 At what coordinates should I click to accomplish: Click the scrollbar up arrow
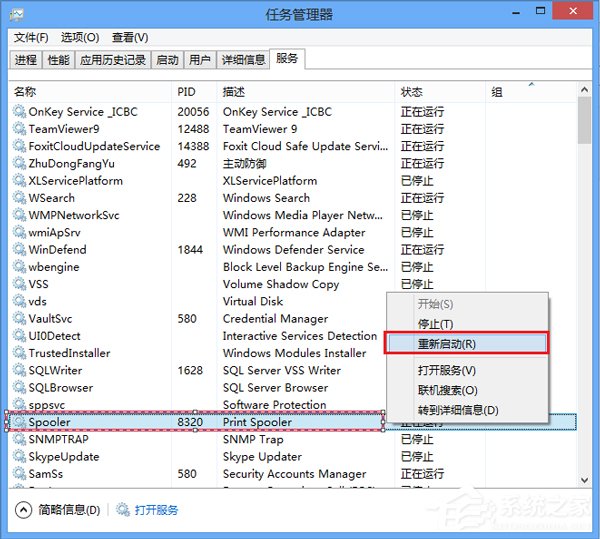coord(584,90)
